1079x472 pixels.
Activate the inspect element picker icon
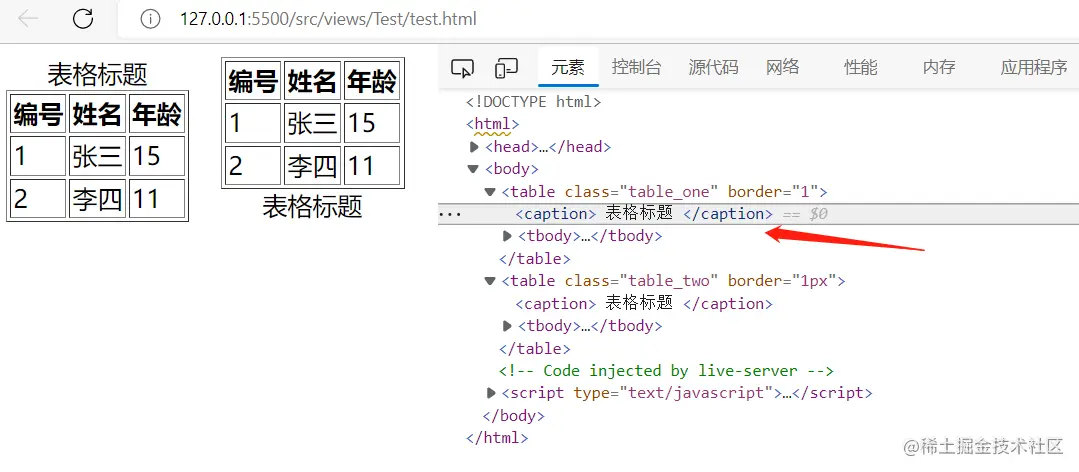pyautogui.click(x=462, y=68)
